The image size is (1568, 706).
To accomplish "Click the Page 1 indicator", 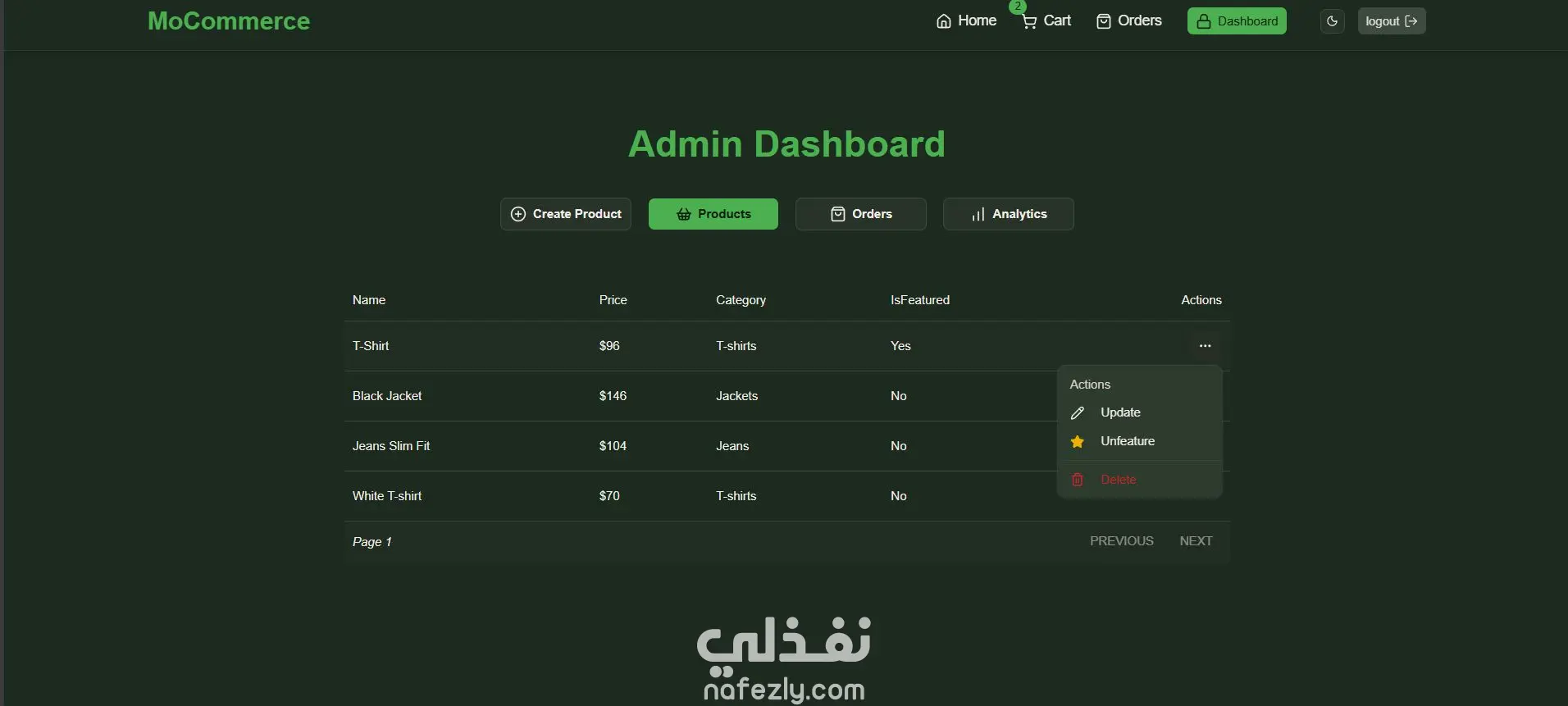I will 372,542.
